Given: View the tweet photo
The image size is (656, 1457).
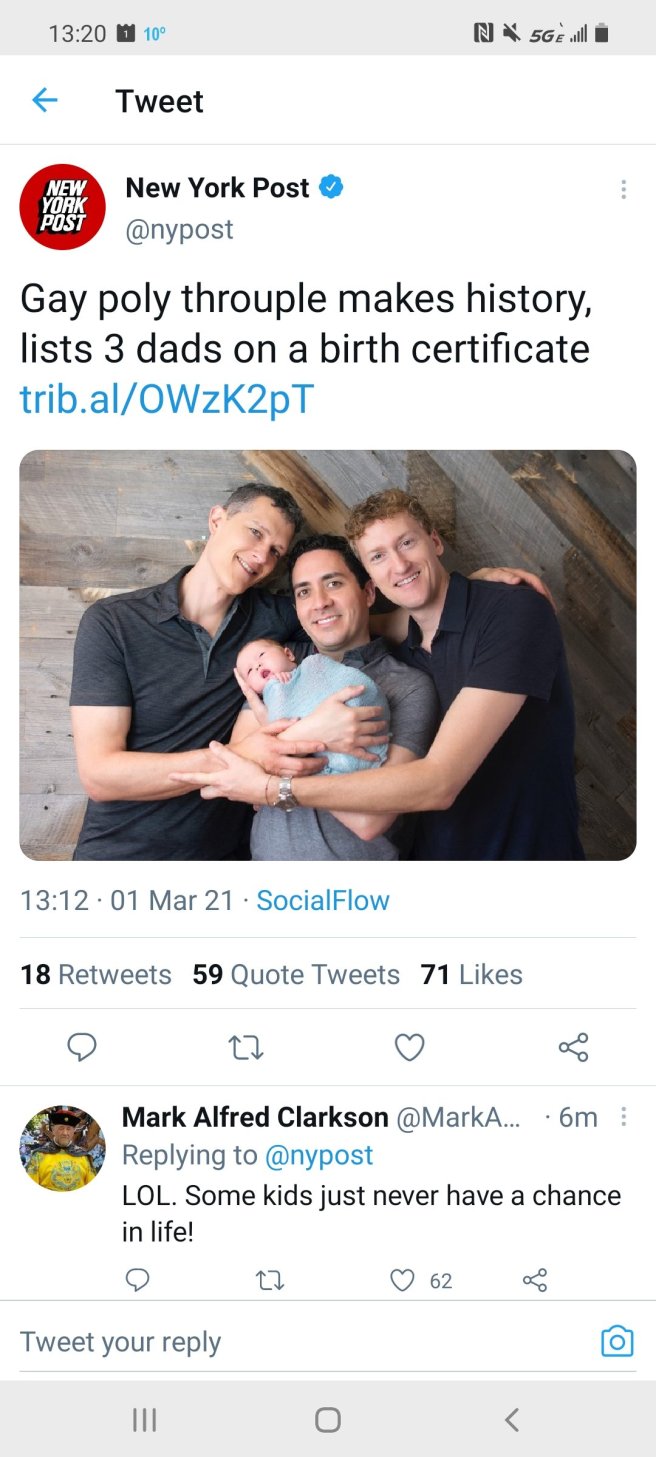Looking at the screenshot, I should click(x=328, y=654).
